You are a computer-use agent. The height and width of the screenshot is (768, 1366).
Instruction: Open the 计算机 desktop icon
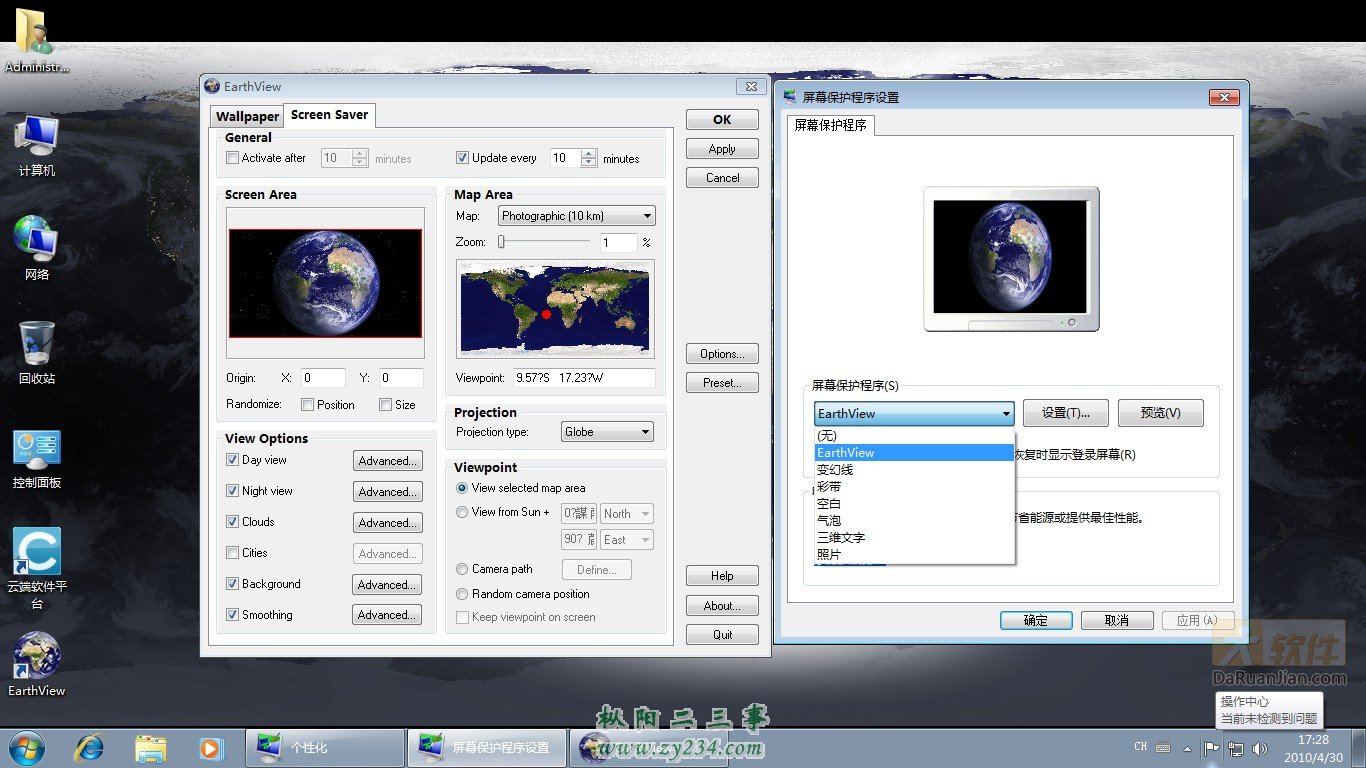click(x=36, y=145)
